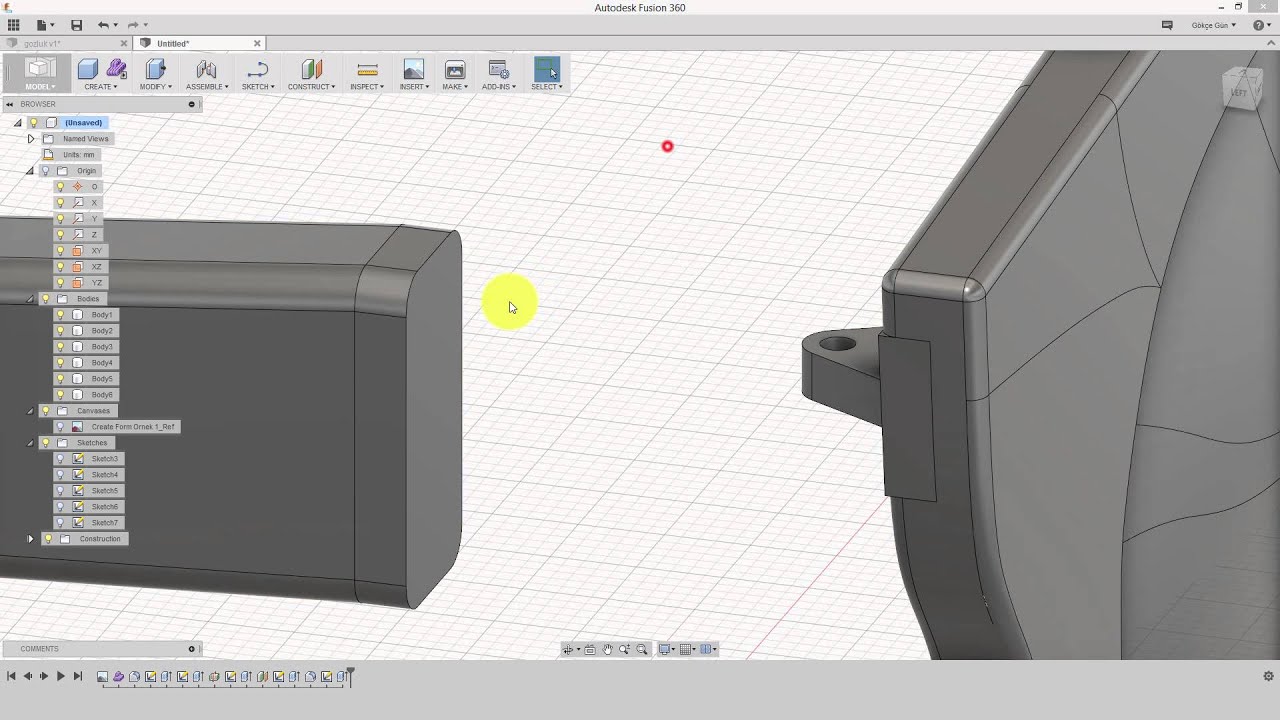1280x720 pixels.
Task: Open the Make 3D print icon
Action: click(455, 69)
